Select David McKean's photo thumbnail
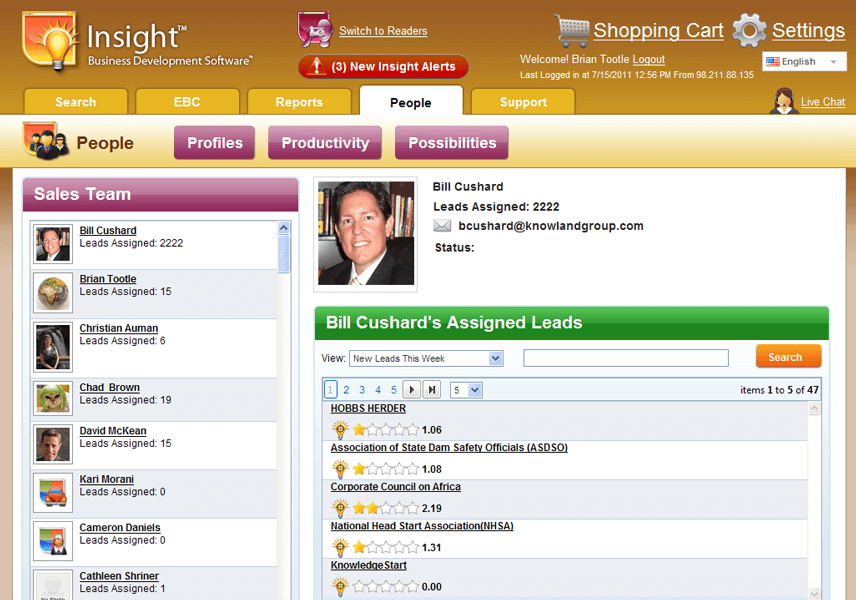This screenshot has width=856, height=600. (53, 444)
